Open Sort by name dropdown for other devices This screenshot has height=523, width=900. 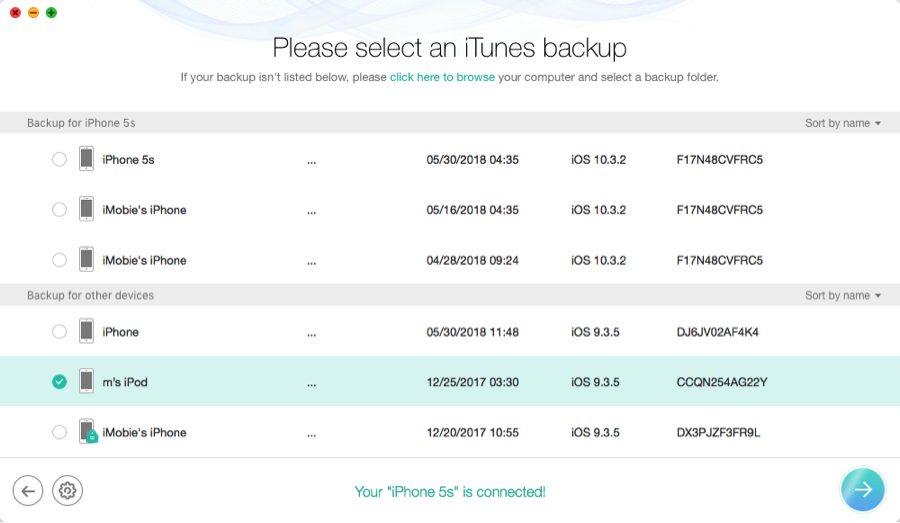pyautogui.click(x=843, y=295)
